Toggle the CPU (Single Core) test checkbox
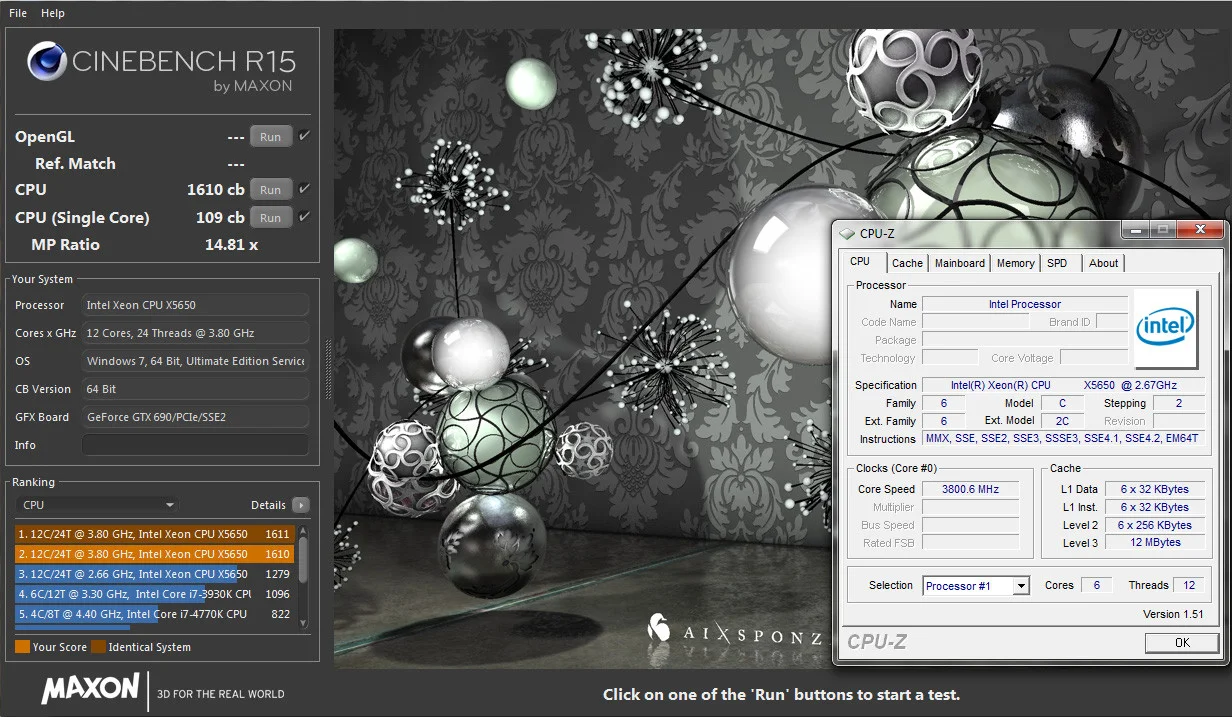Screen dimensions: 1232x717 coord(304,217)
